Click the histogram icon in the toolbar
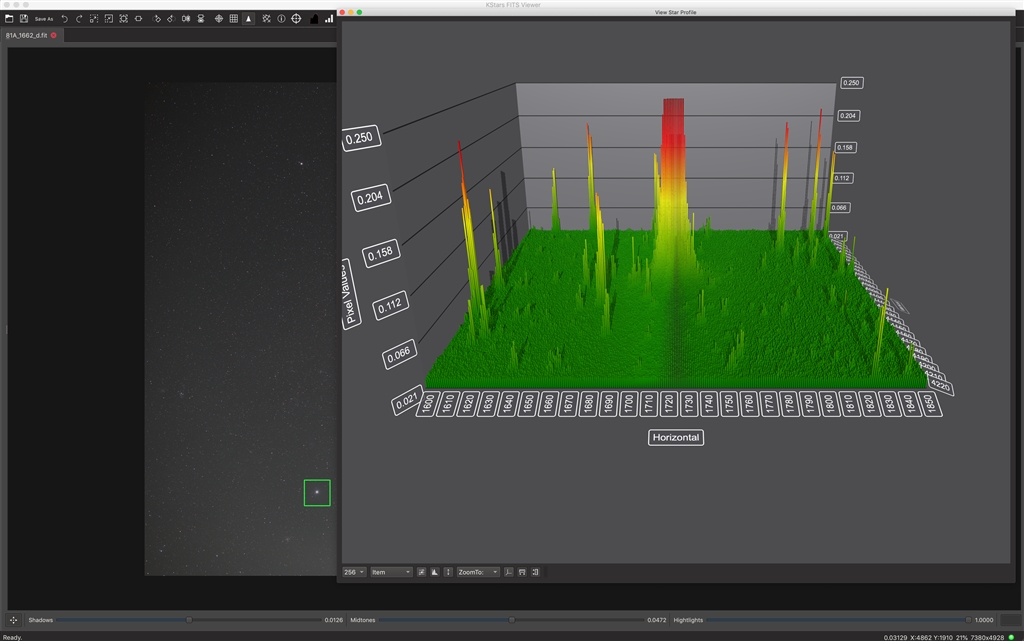1024x641 pixels. point(314,19)
